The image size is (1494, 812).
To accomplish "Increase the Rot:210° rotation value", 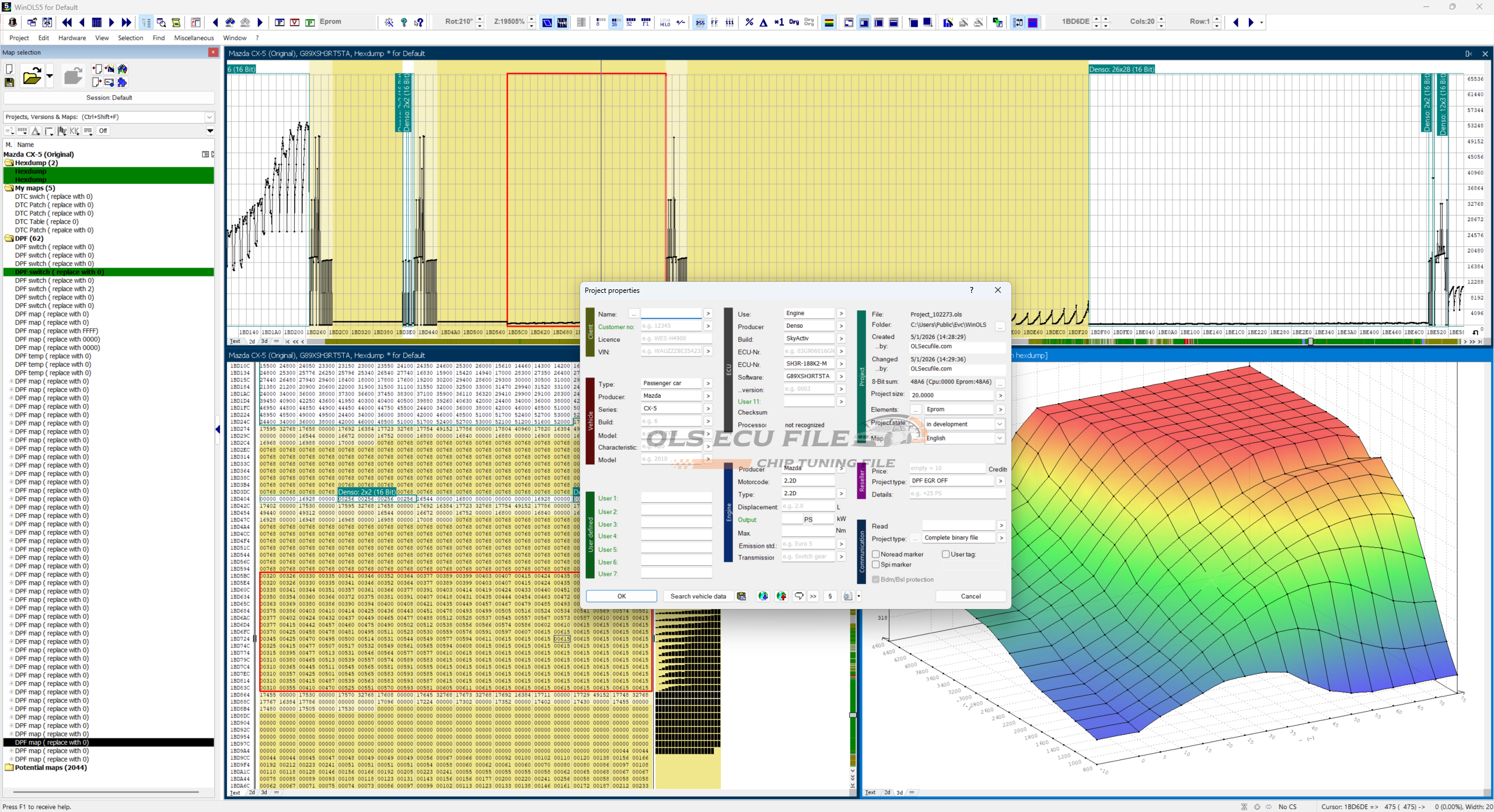I will click(480, 19).
